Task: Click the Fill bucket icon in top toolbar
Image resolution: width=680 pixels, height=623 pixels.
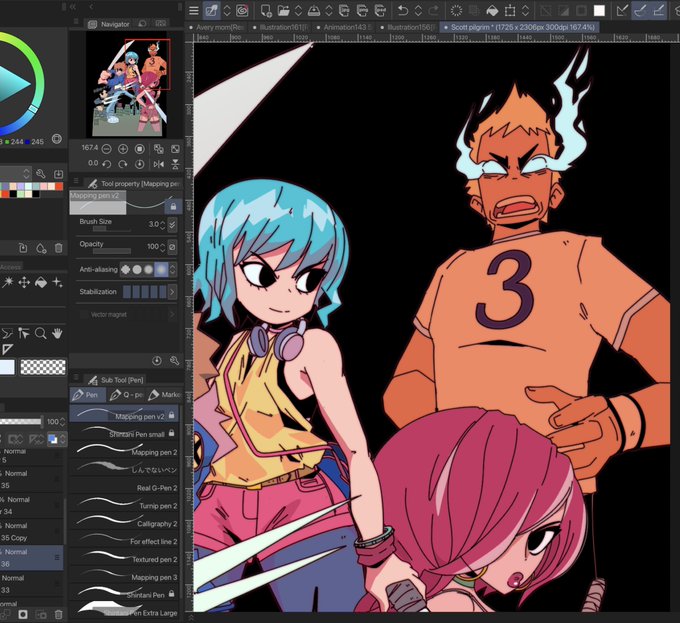Action: pyautogui.click(x=492, y=10)
